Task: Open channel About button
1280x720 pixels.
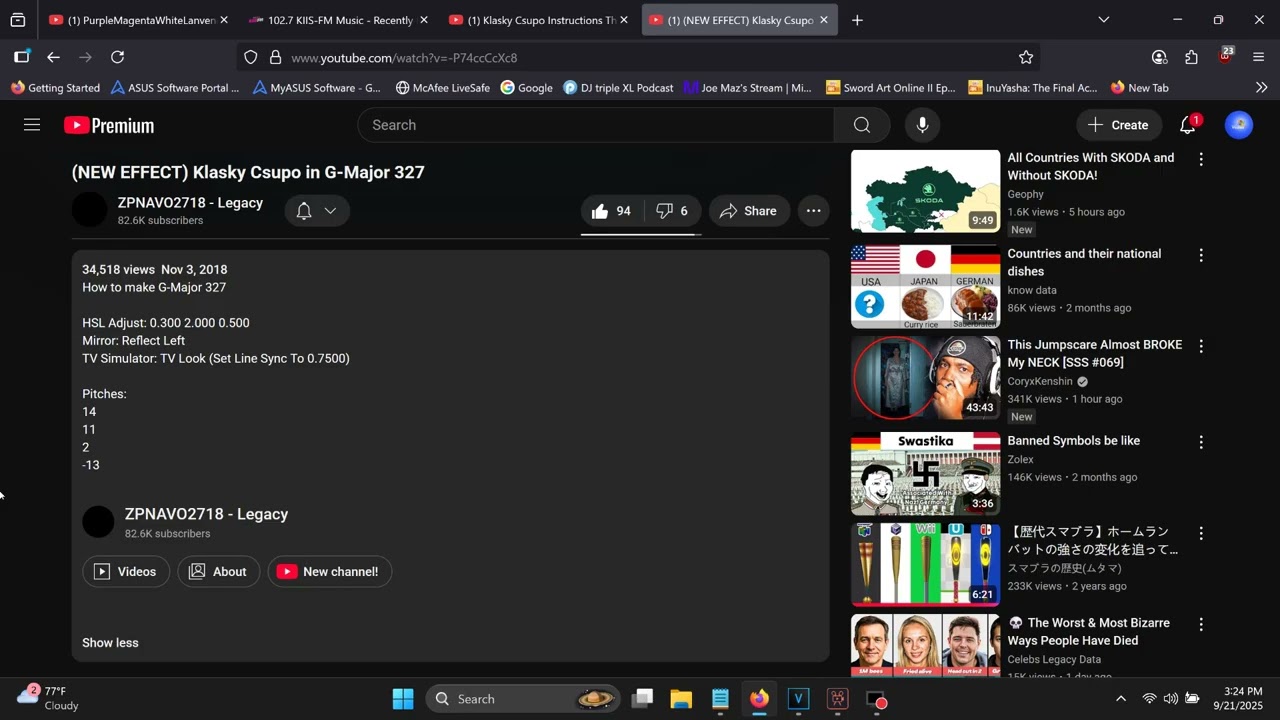Action: coord(219,572)
